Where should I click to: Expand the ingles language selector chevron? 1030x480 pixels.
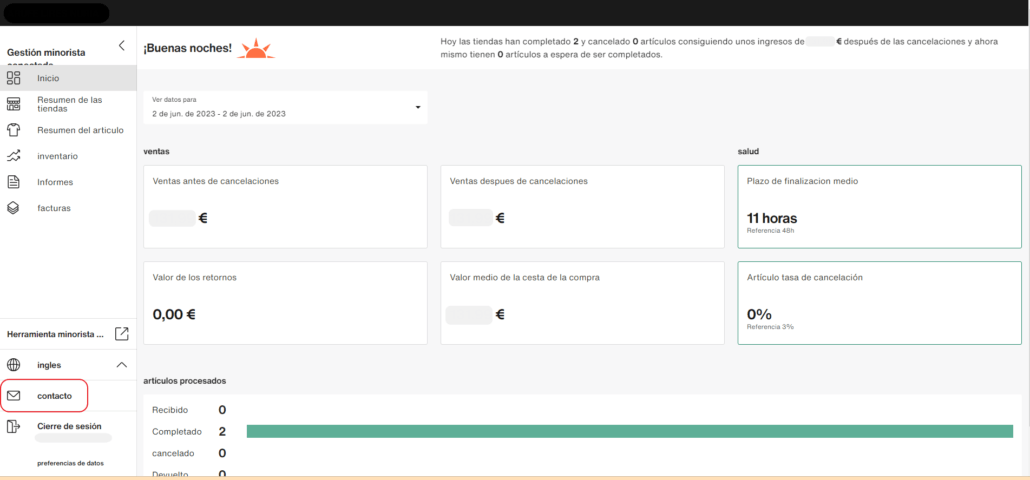point(121,365)
